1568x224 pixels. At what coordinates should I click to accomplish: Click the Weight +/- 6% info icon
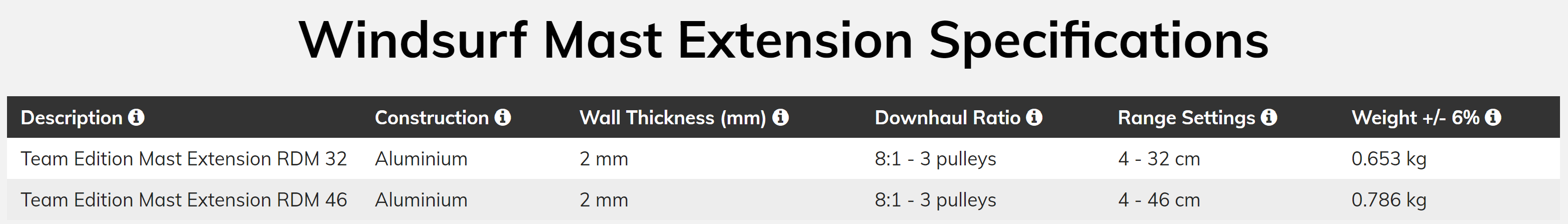coord(1493,117)
